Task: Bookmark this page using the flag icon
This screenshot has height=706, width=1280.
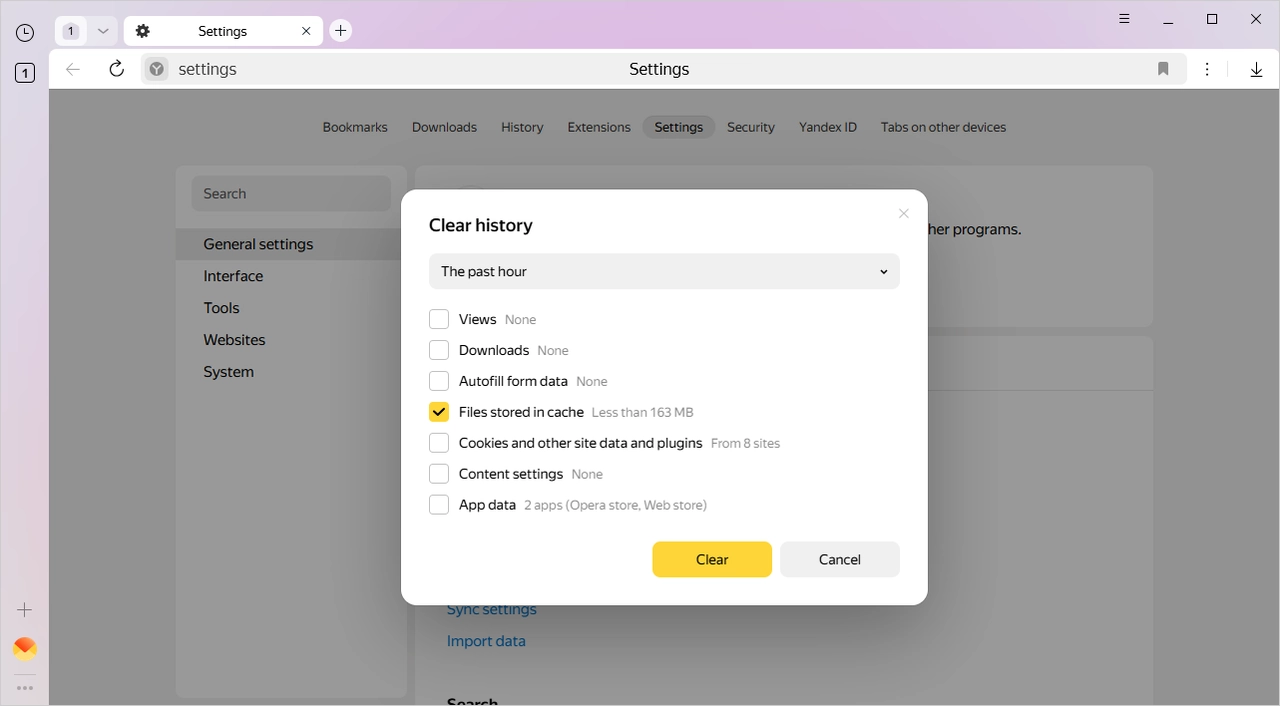Action: [x=1162, y=69]
